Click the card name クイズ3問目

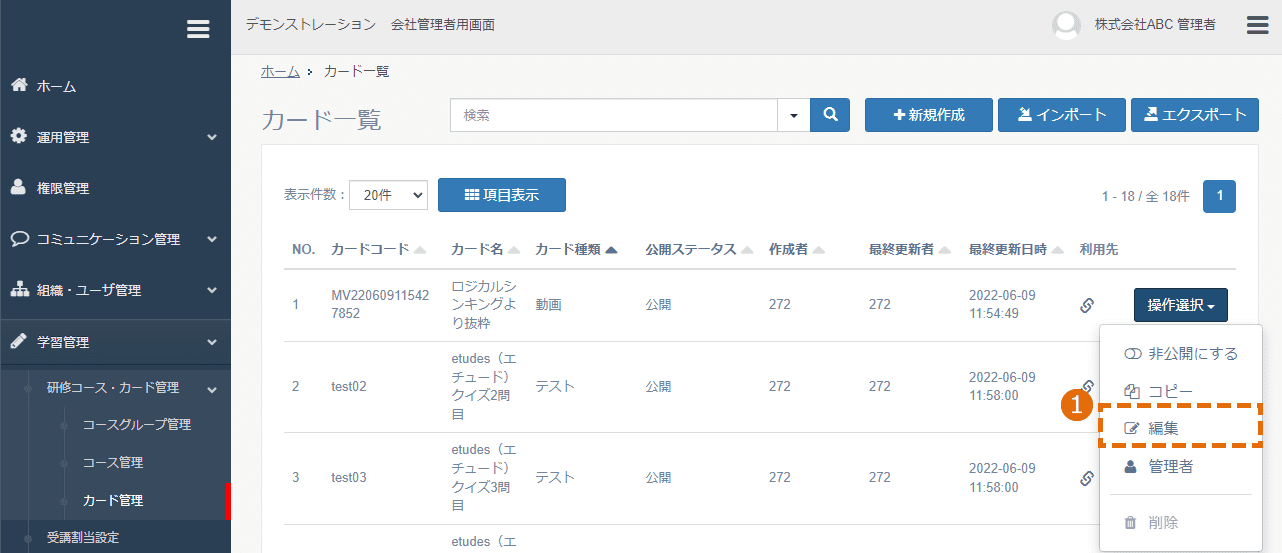coord(484,478)
